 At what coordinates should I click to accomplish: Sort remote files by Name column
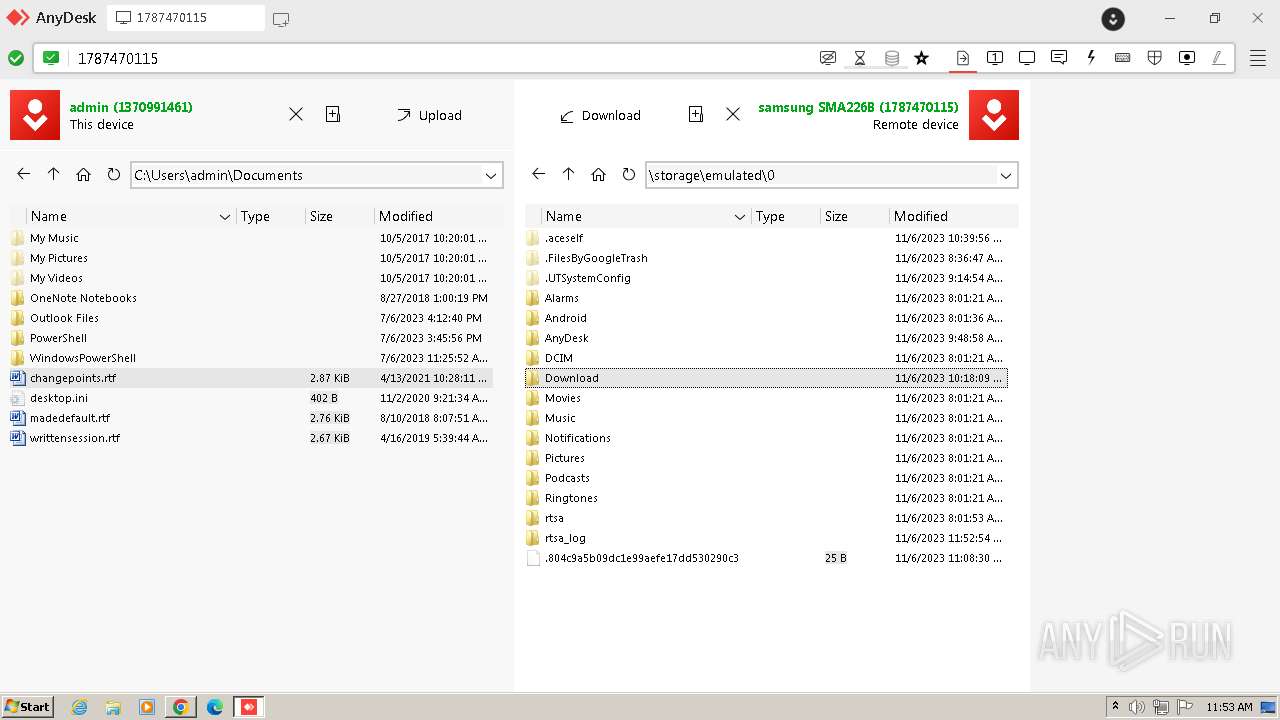point(646,216)
